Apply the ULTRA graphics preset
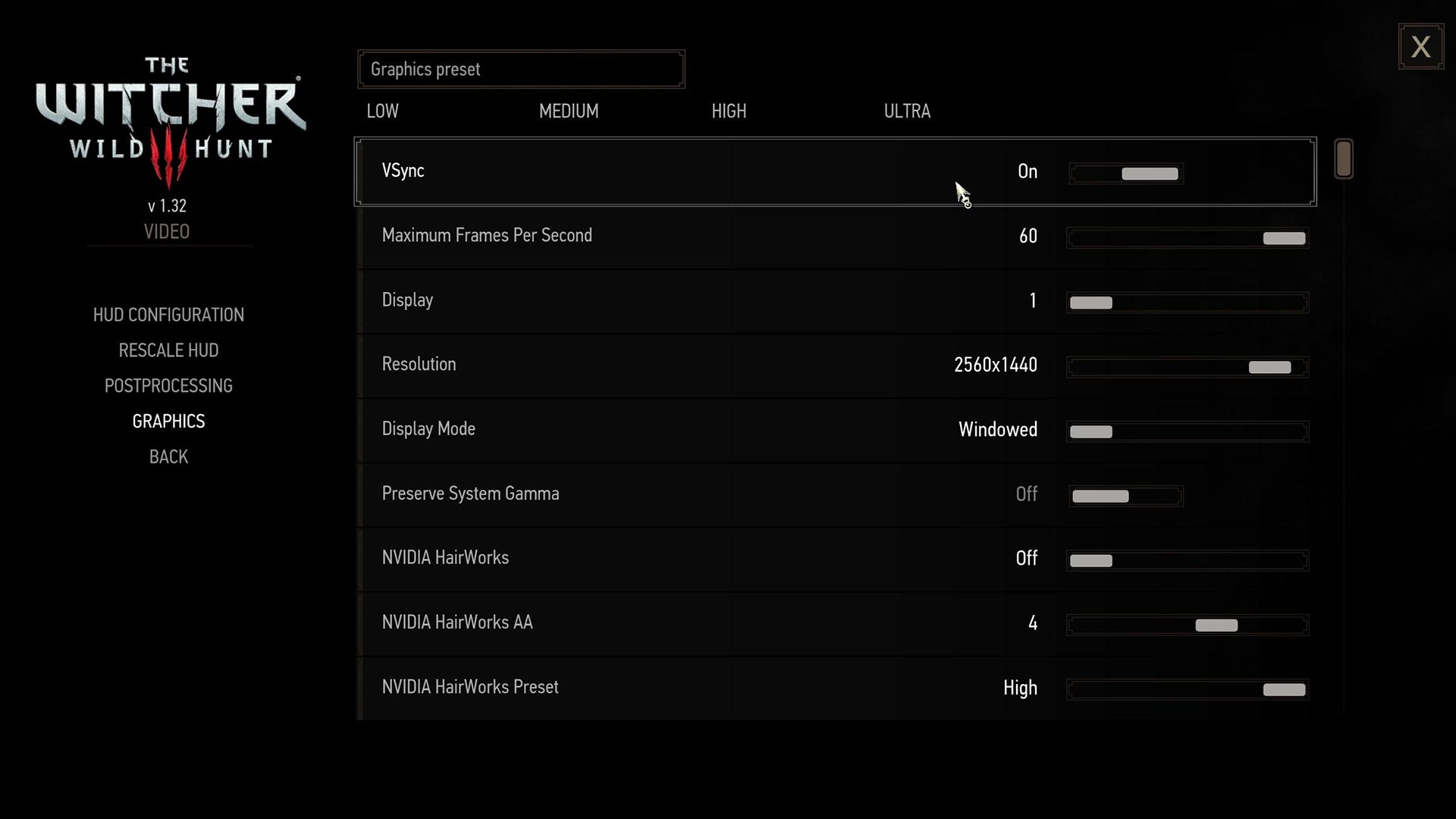The height and width of the screenshot is (819, 1456). point(907,111)
